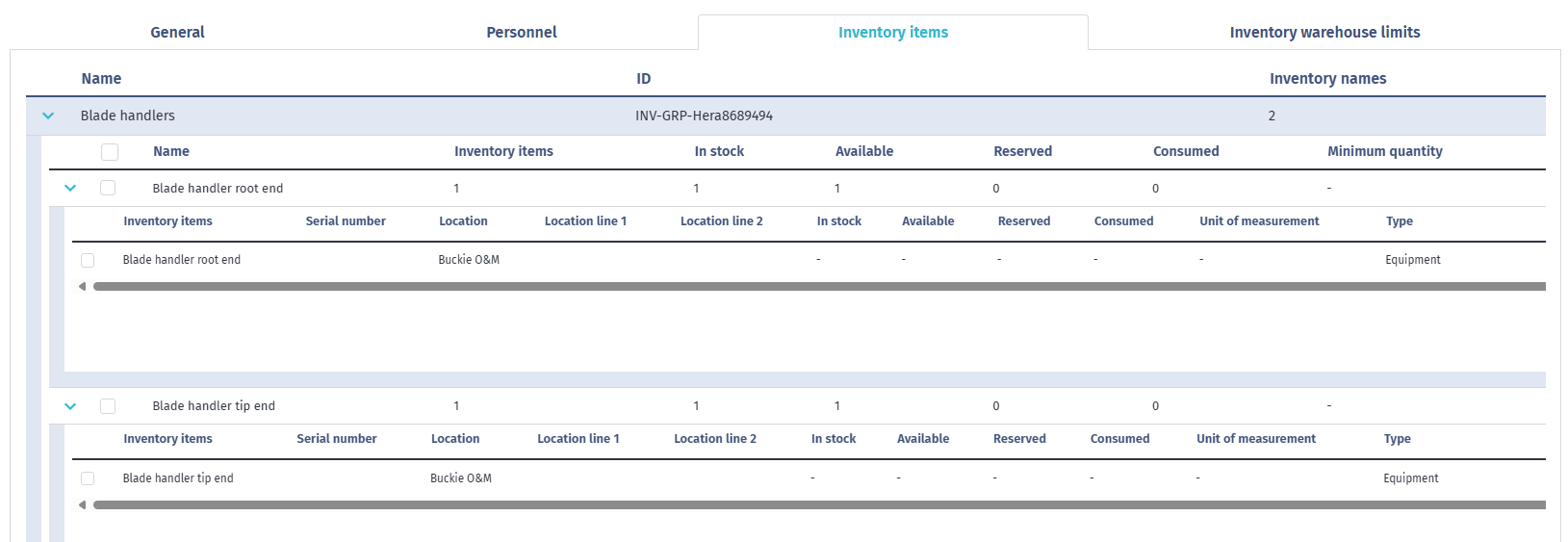Image resolution: width=1568 pixels, height=542 pixels.
Task: Click the ID column header
Action: (x=643, y=79)
